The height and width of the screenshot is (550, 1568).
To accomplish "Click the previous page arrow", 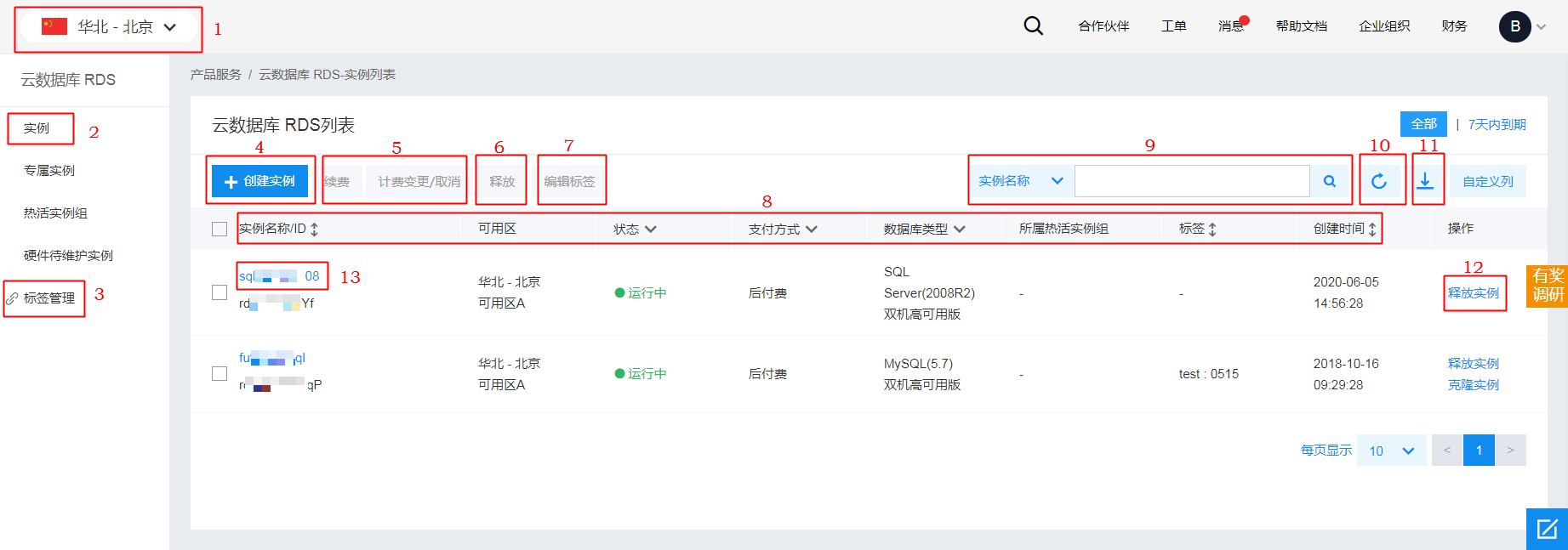I will tap(1447, 451).
